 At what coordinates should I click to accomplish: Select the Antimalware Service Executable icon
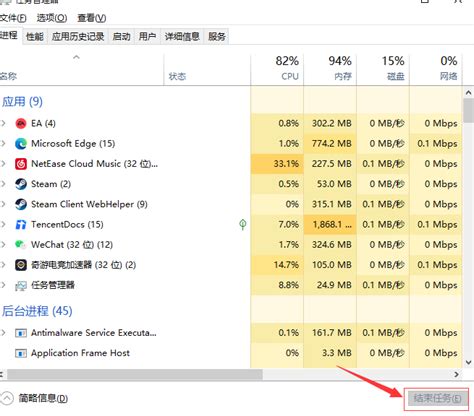[21, 333]
